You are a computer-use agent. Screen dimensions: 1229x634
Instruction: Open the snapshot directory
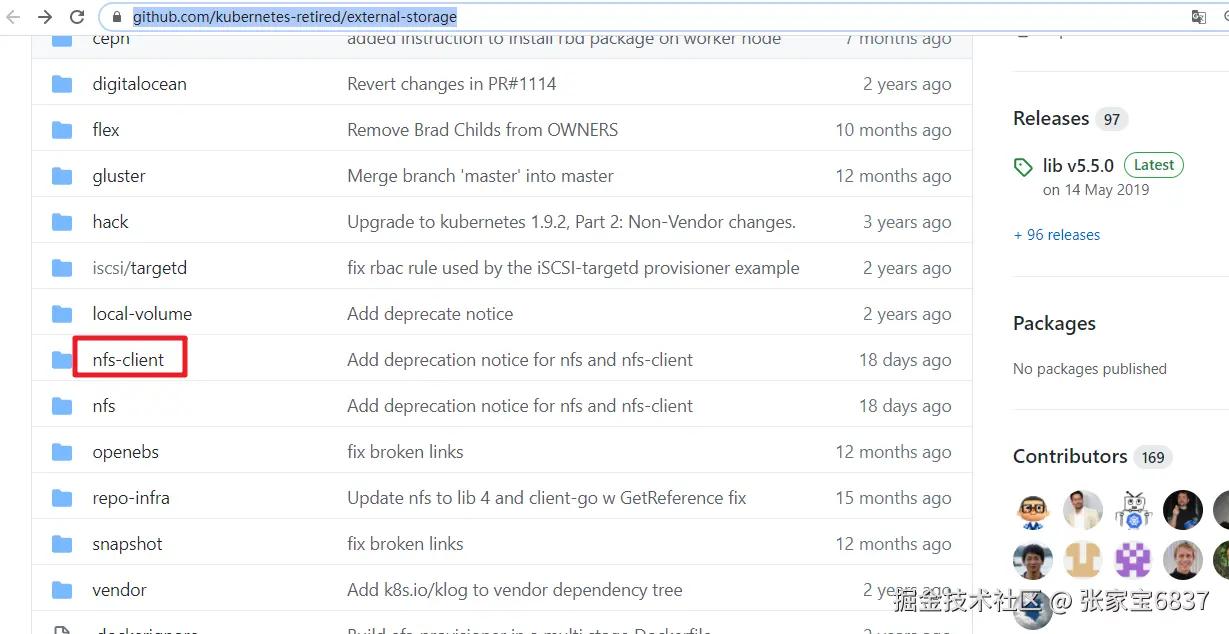(x=127, y=544)
